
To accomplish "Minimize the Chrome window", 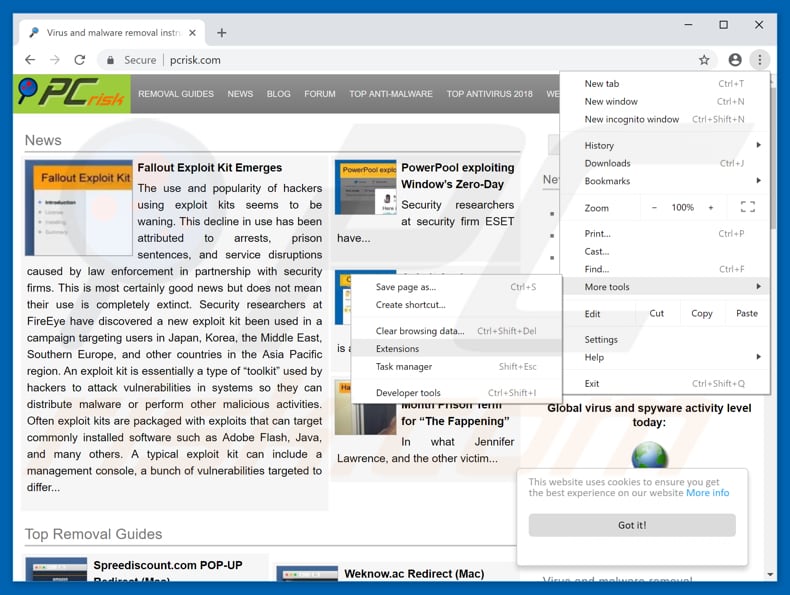I will tap(688, 25).
